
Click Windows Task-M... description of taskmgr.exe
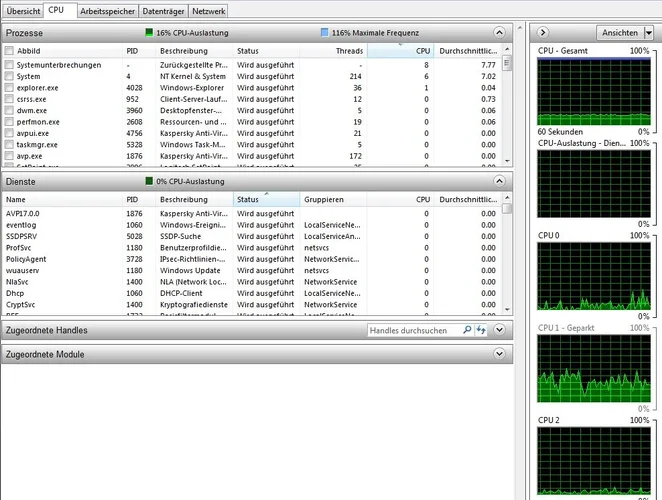click(x=193, y=145)
